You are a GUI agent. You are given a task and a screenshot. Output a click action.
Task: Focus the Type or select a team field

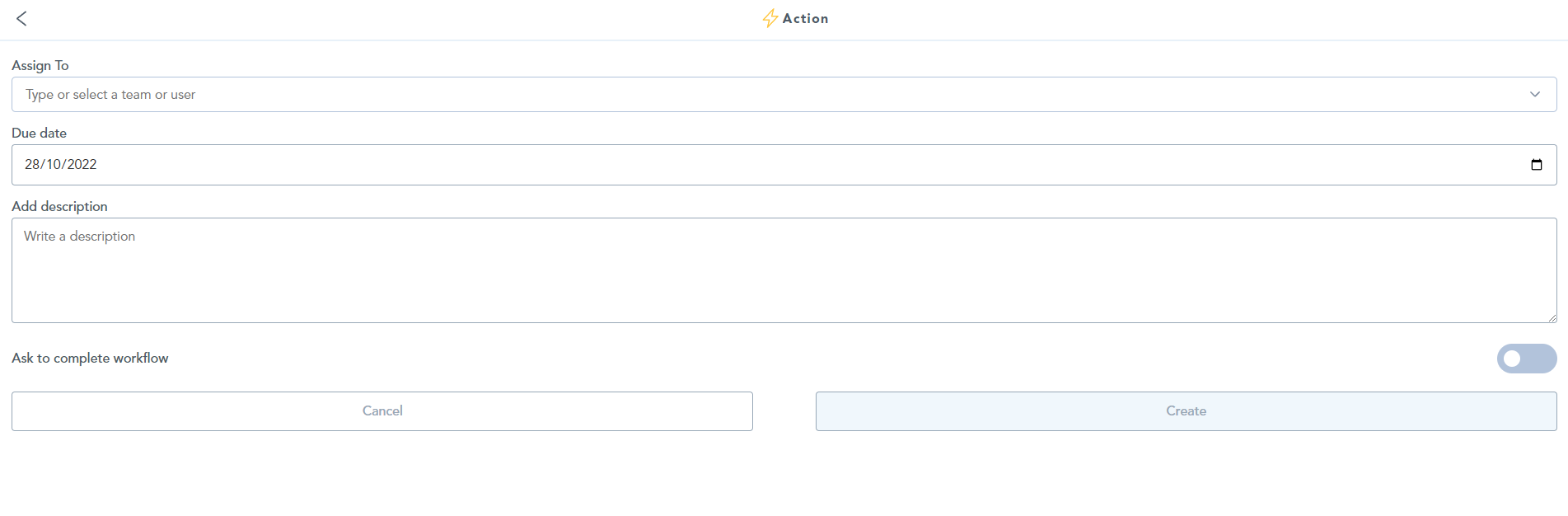784,95
